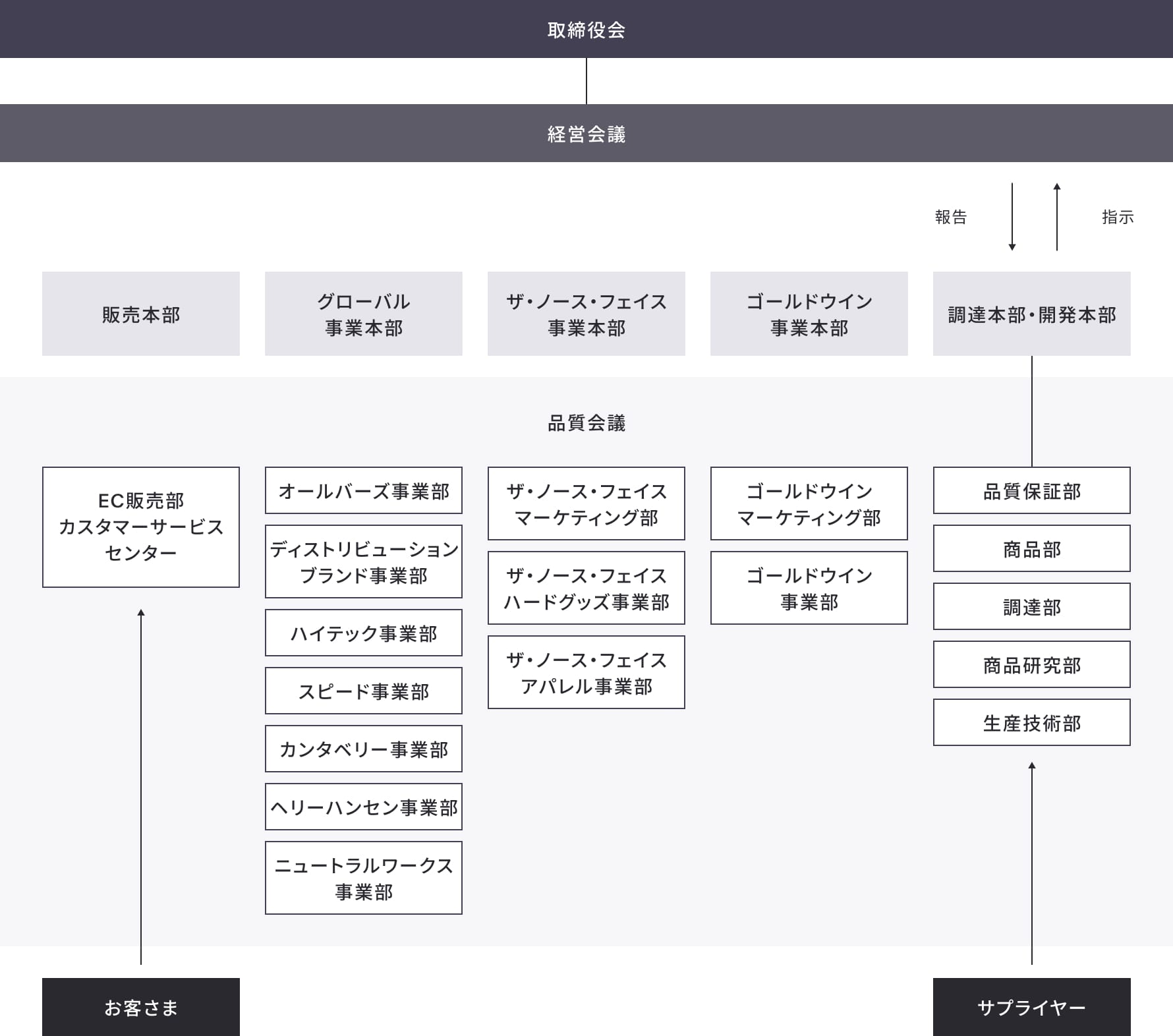Open the ヘリーハンセン事業部 box
1173x1036 pixels.
click(363, 807)
